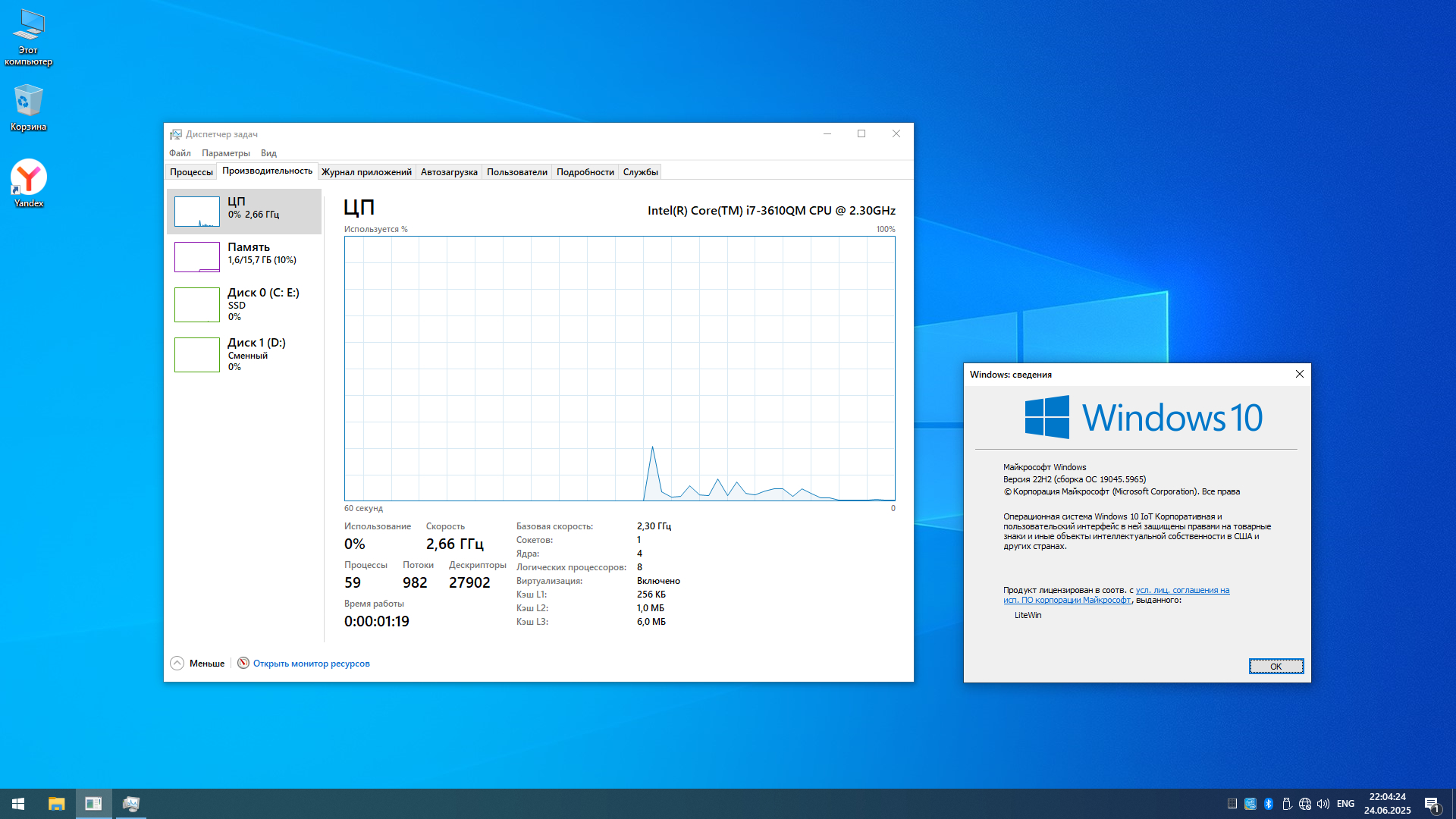Launch Yandex browser desktop shortcut
The width and height of the screenshot is (1456, 819).
(28, 182)
